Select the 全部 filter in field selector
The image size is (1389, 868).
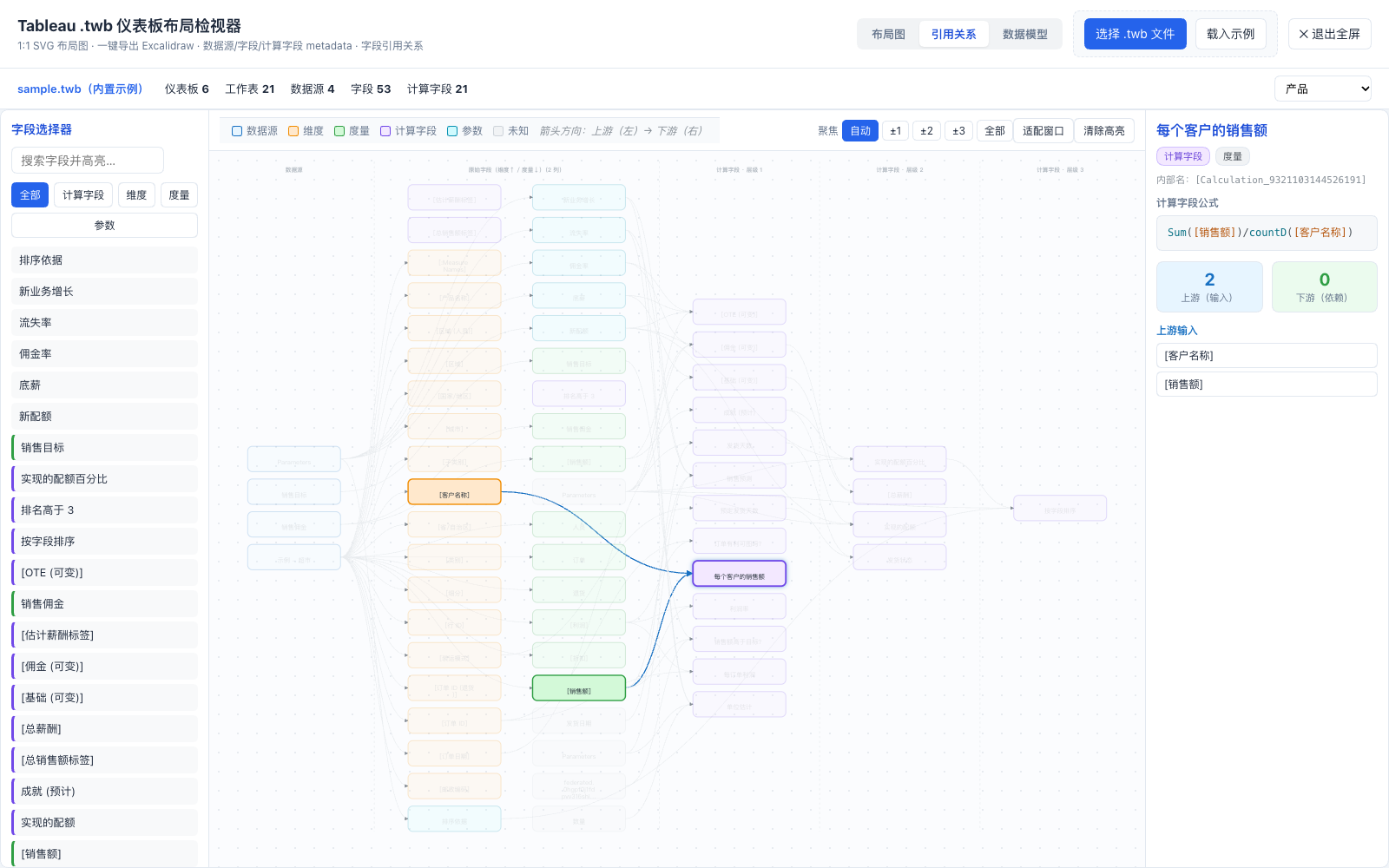(30, 195)
